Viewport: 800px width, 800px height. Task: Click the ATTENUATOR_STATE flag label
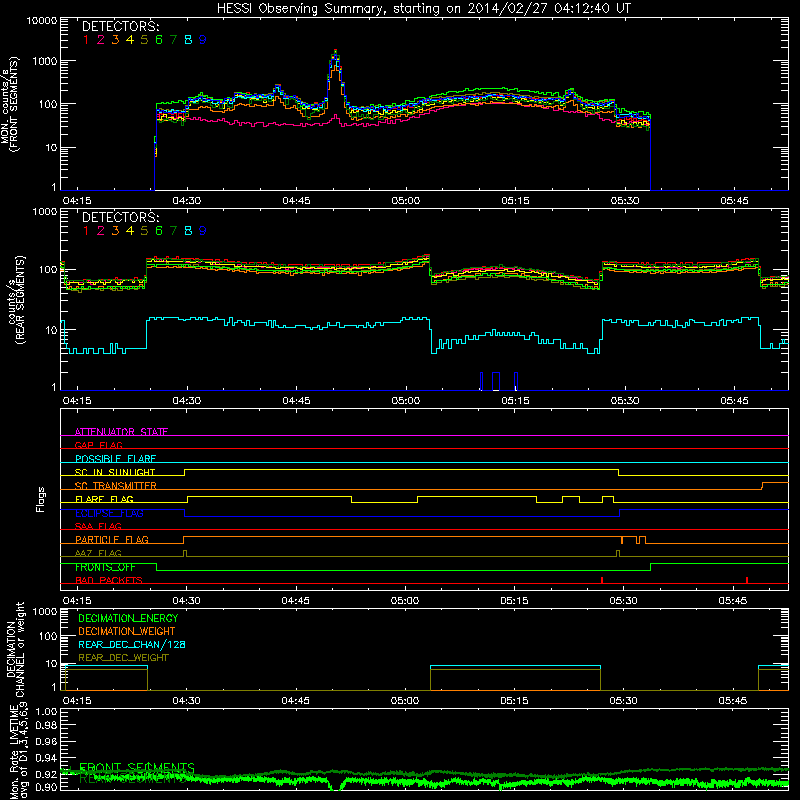pos(121,432)
